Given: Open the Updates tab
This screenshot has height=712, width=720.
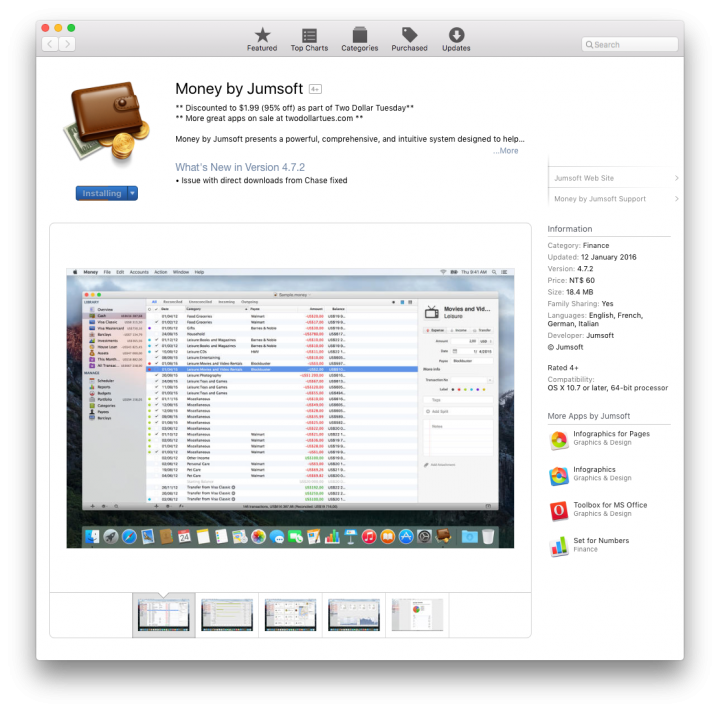Looking at the screenshot, I should 456,39.
